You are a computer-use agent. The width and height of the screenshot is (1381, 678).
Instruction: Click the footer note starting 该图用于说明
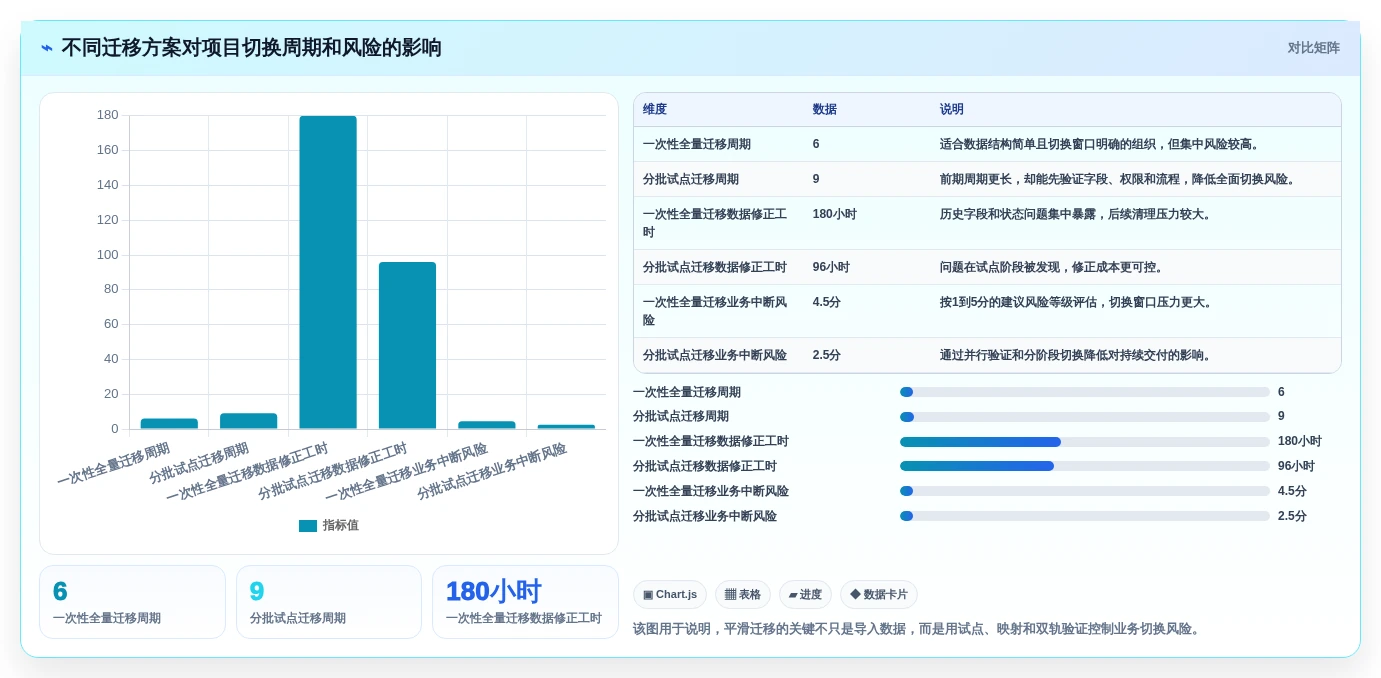tap(918, 629)
